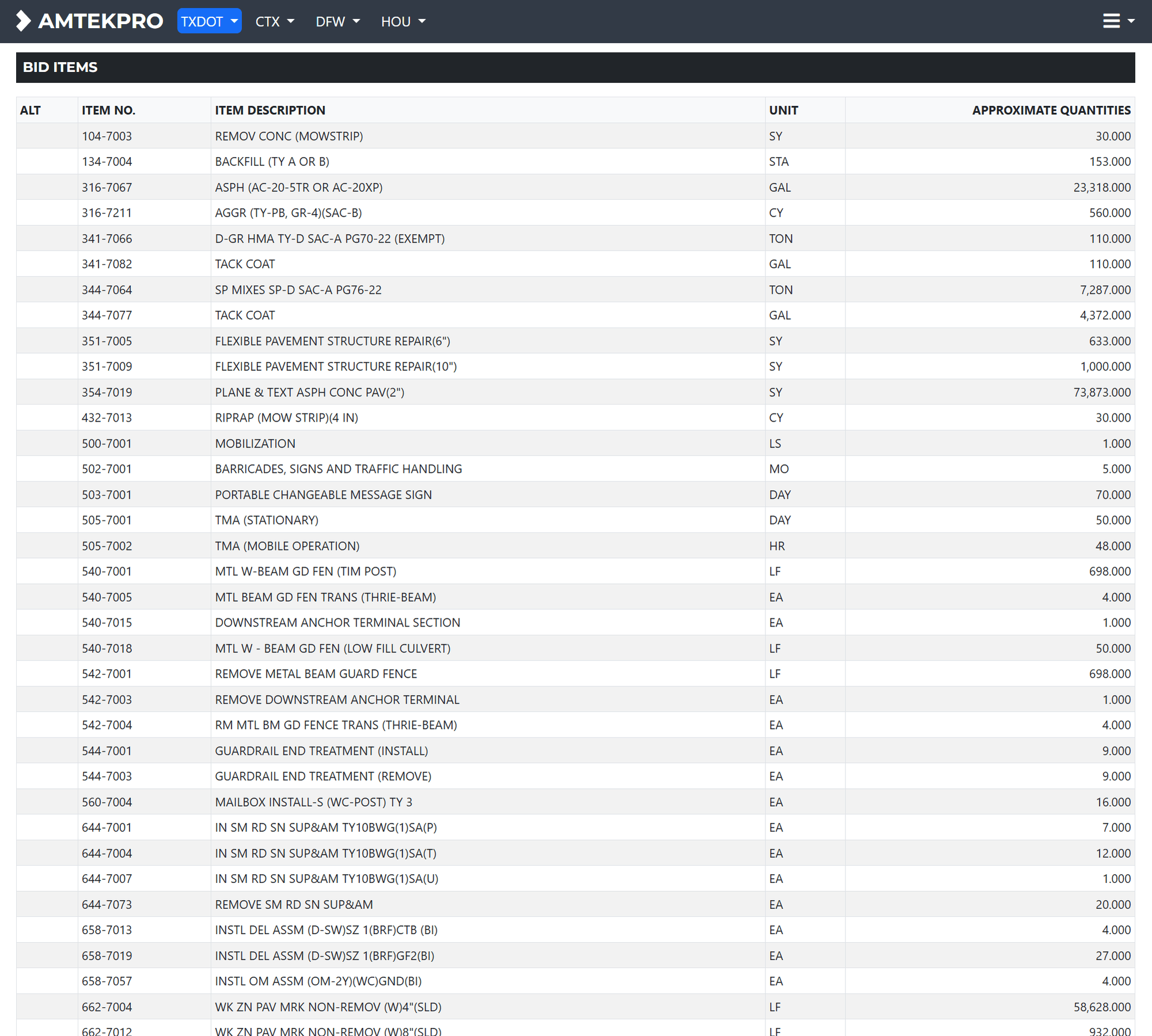Open the HOU dropdown menu

click(403, 21)
